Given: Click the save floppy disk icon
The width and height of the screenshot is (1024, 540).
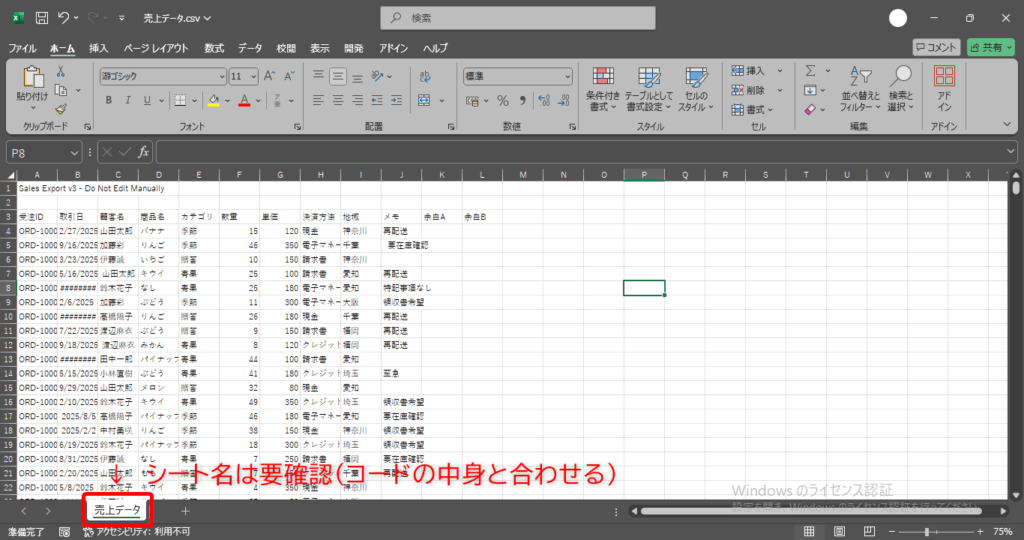Looking at the screenshot, I should [42, 18].
